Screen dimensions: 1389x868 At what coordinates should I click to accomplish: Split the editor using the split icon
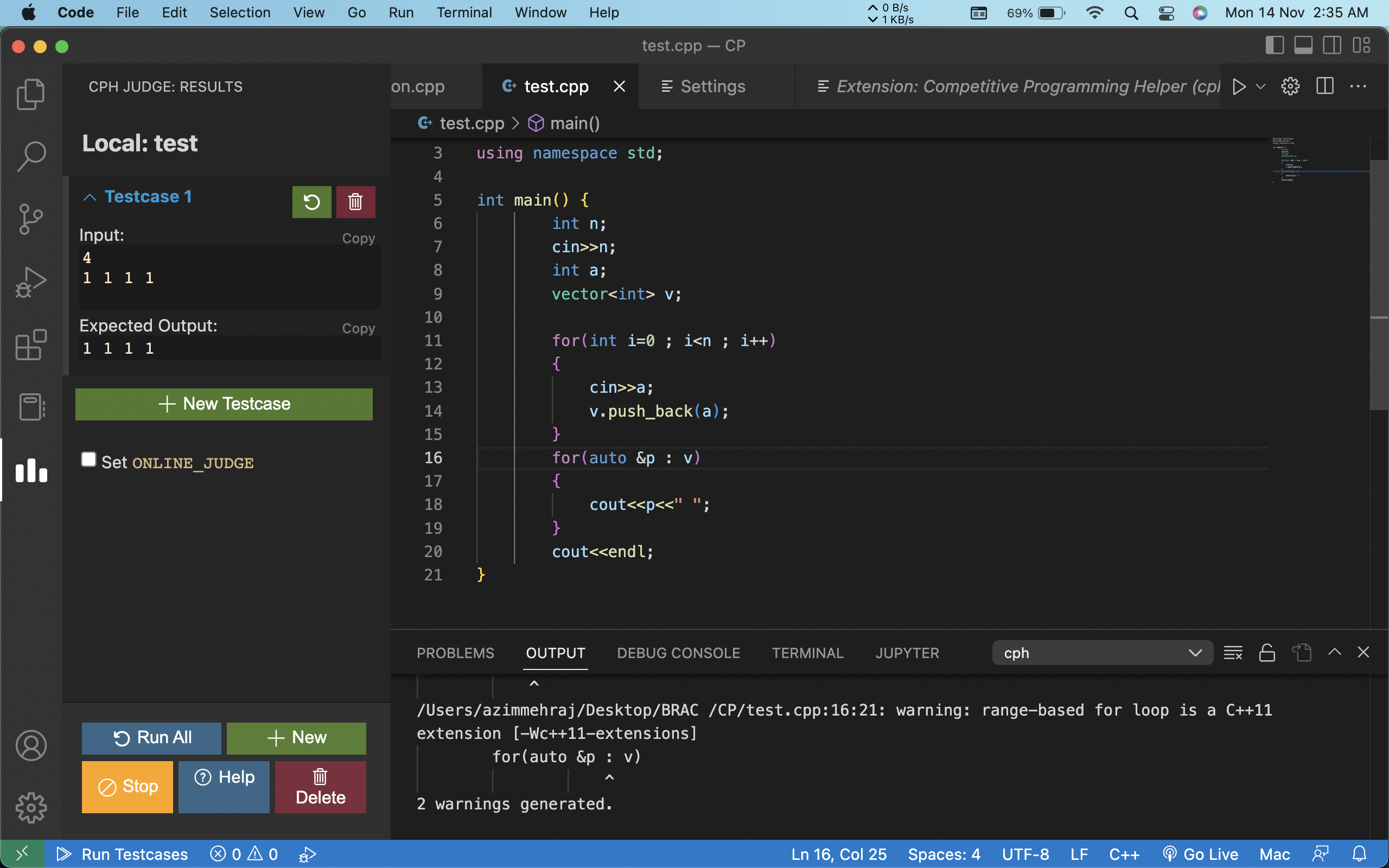[1325, 86]
